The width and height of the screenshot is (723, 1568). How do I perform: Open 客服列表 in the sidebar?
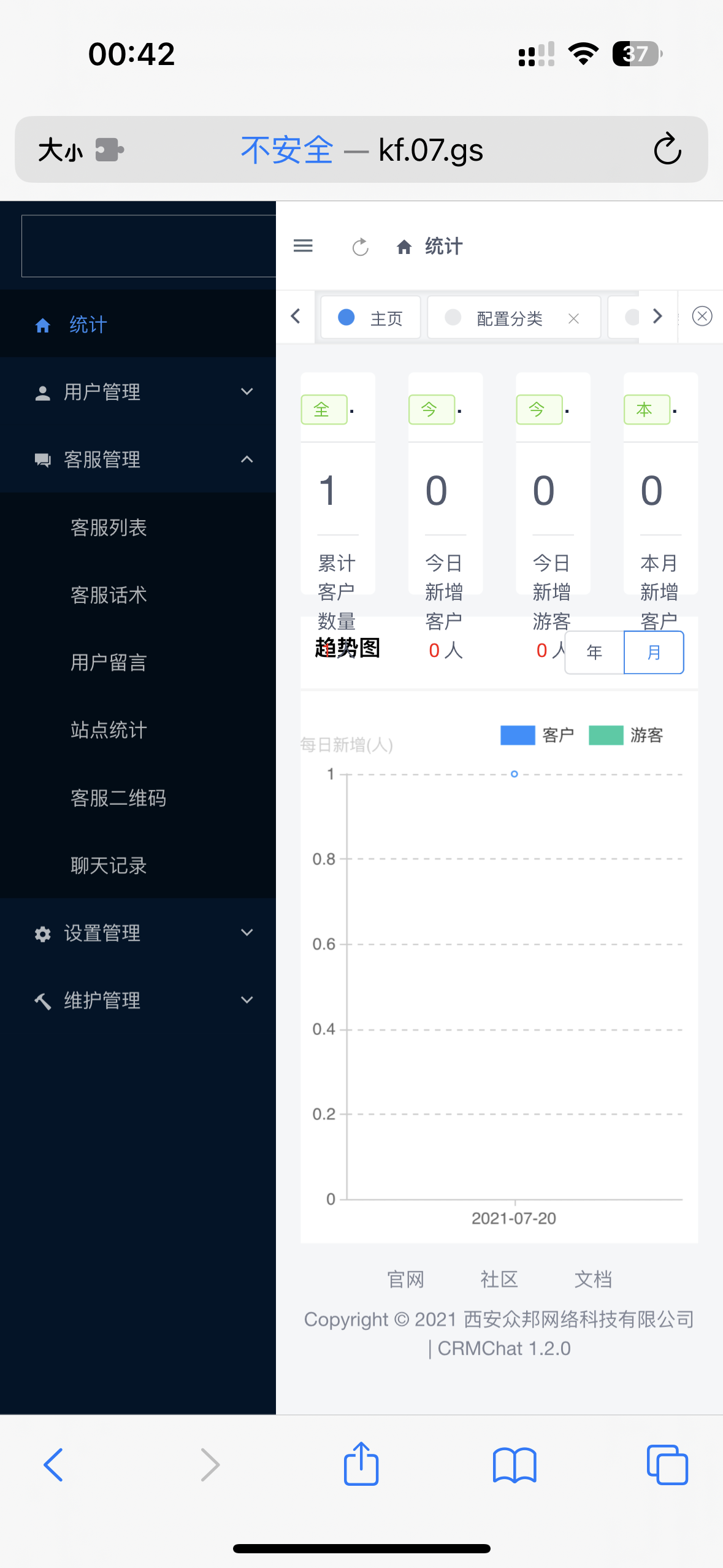[109, 528]
